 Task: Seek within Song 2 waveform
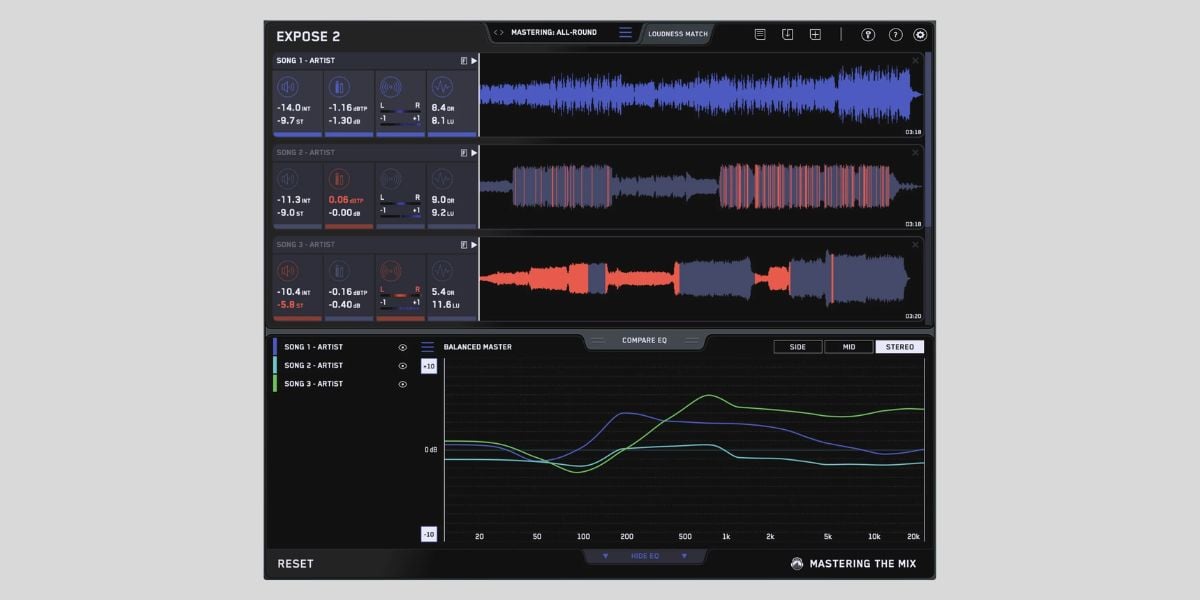point(701,187)
